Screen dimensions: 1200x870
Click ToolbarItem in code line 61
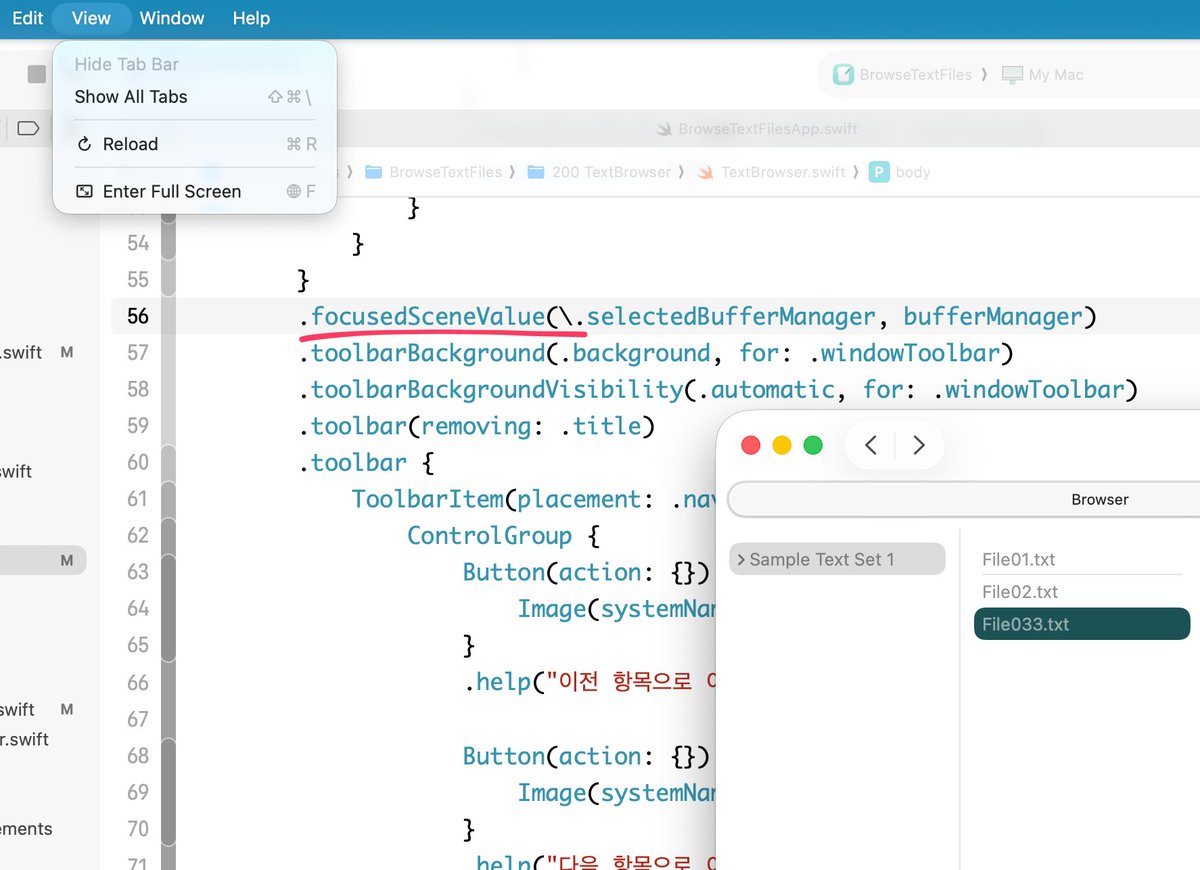pyautogui.click(x=427, y=499)
